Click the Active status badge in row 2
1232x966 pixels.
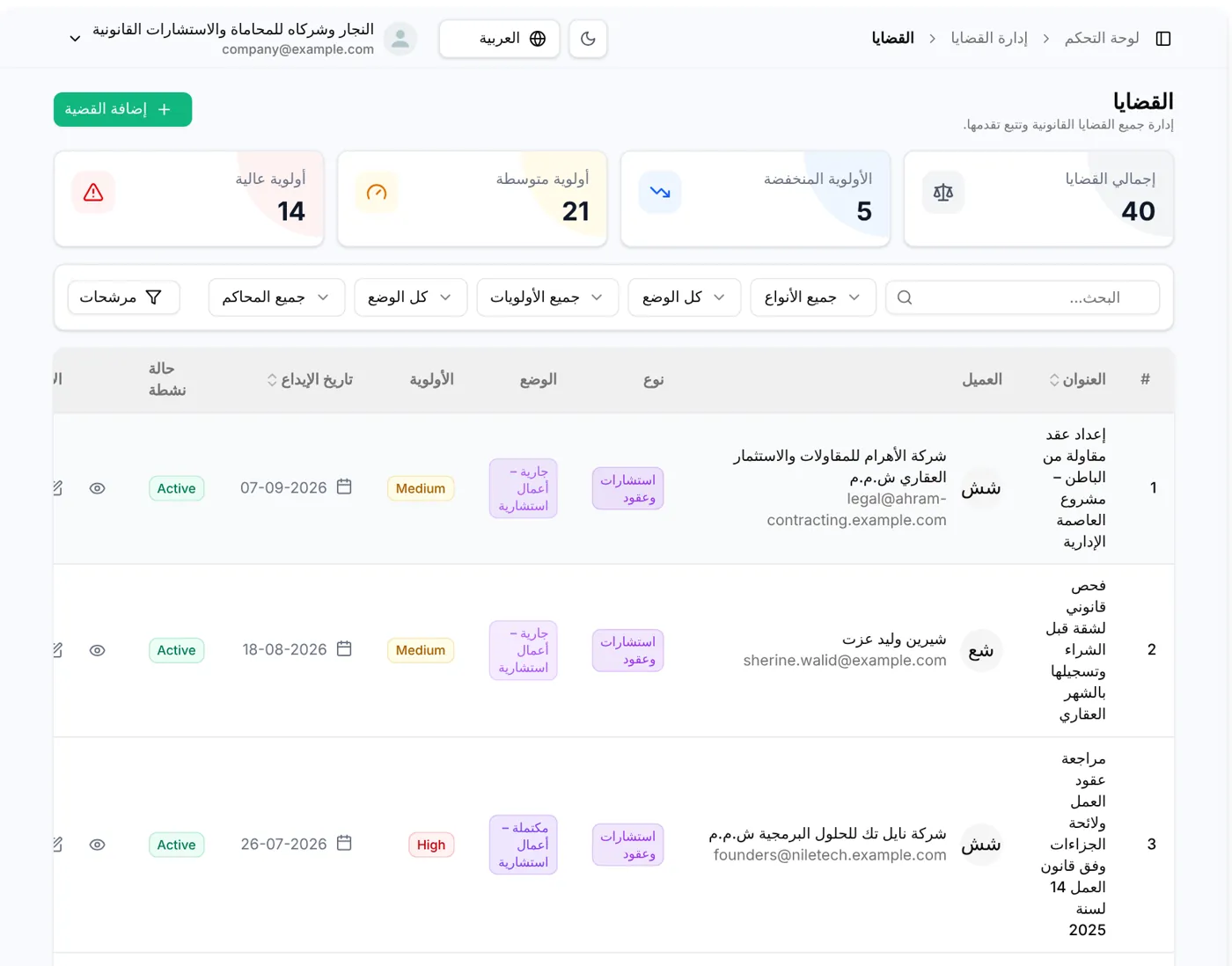point(176,650)
